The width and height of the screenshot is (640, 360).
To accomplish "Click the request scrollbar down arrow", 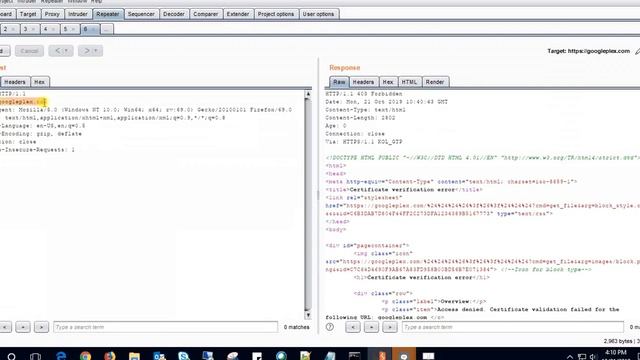I will coord(308,315).
